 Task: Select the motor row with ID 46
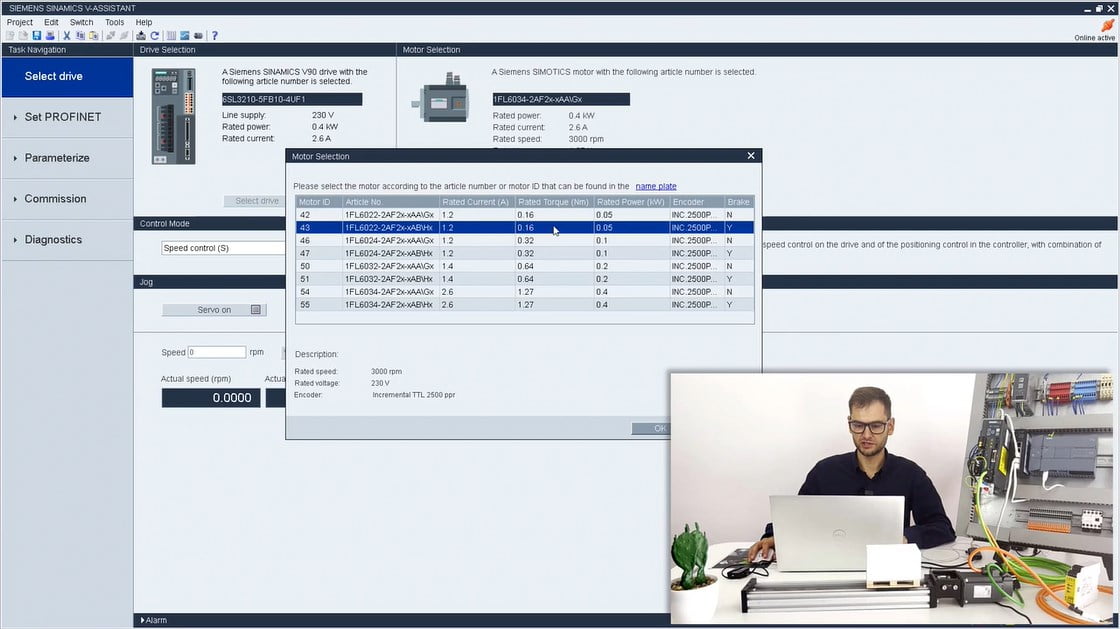point(525,241)
